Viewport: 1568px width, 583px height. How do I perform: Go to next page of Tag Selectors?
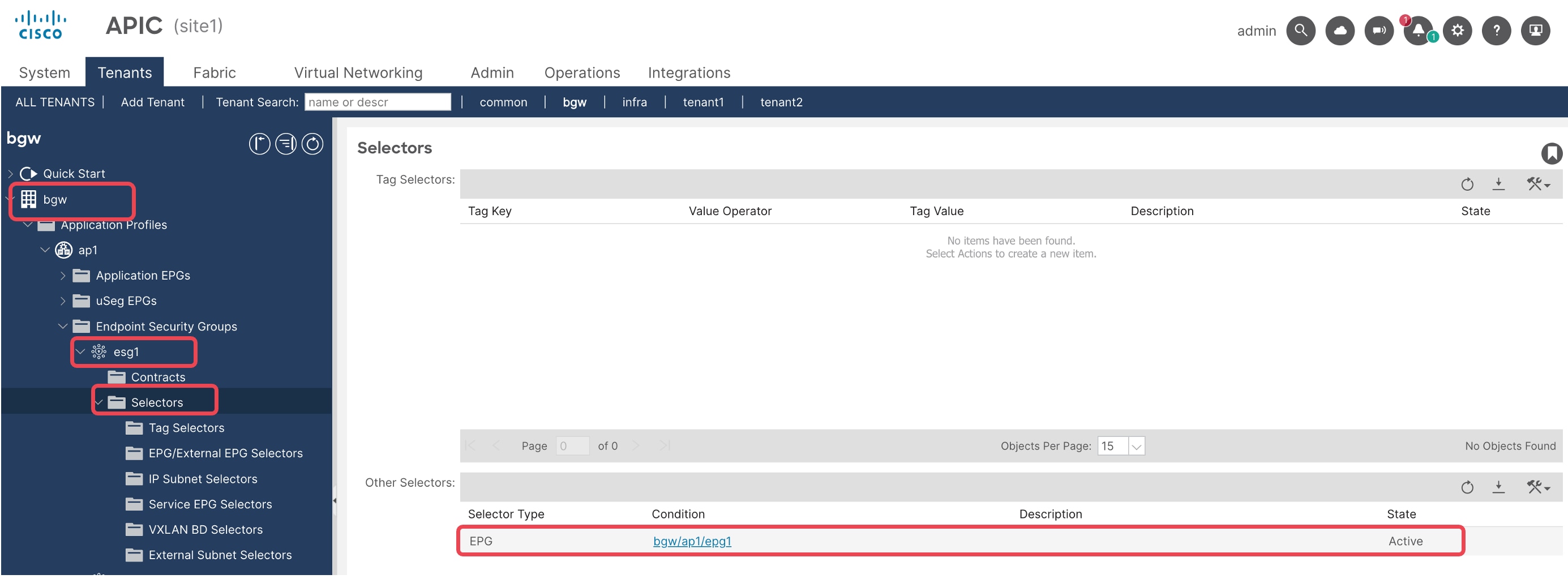click(x=636, y=446)
